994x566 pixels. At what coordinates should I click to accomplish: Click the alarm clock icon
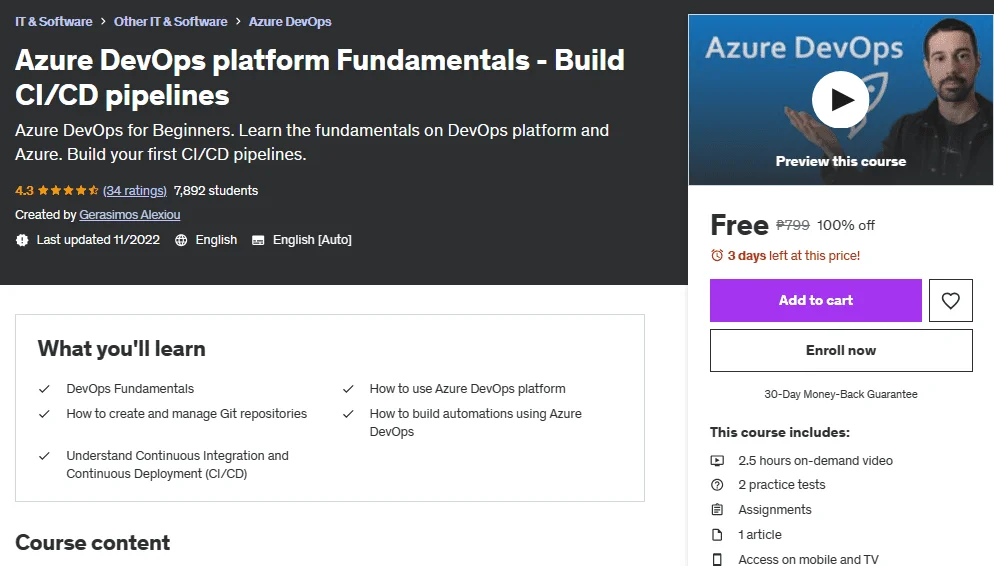(717, 255)
